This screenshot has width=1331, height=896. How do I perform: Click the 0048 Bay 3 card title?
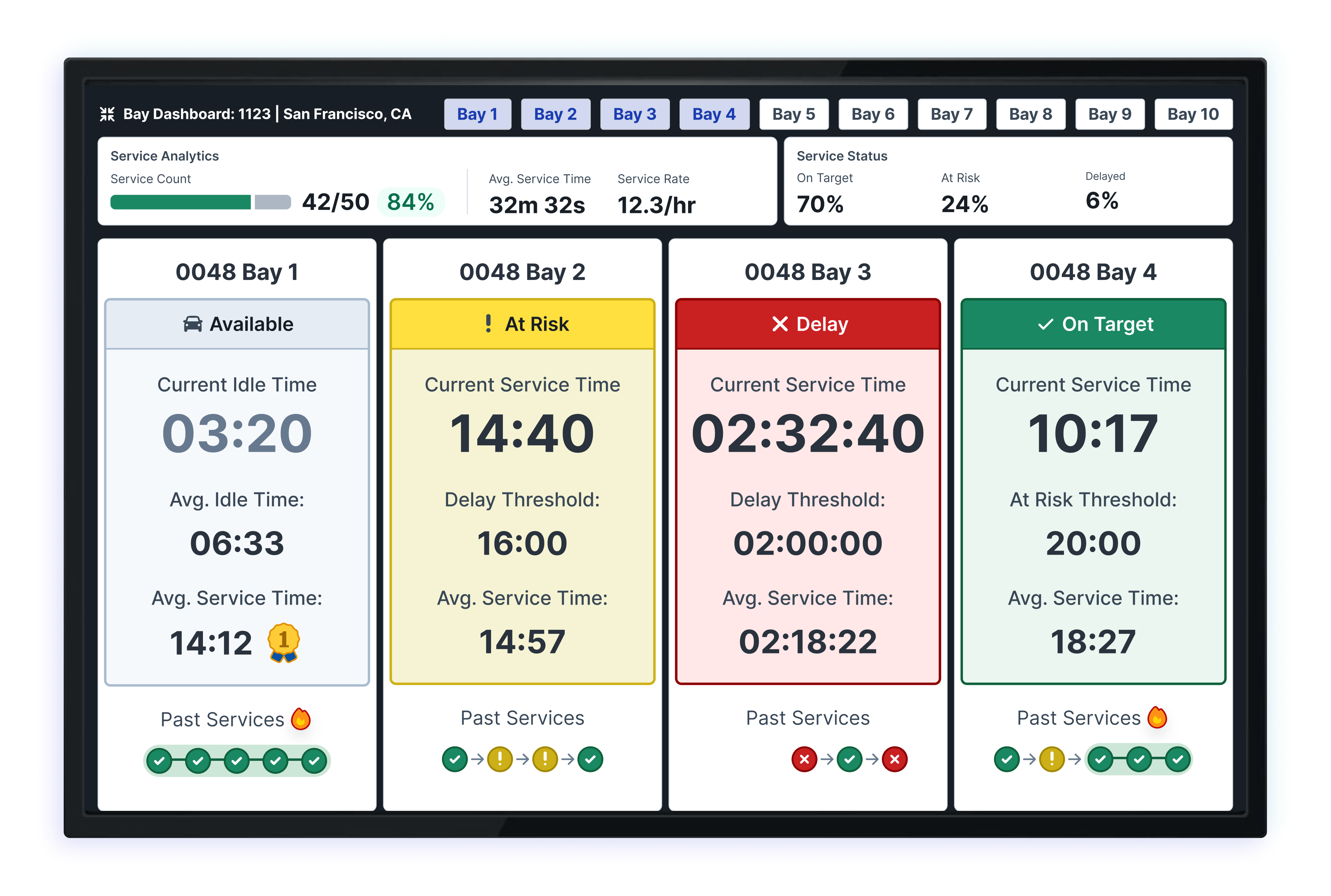pos(807,272)
